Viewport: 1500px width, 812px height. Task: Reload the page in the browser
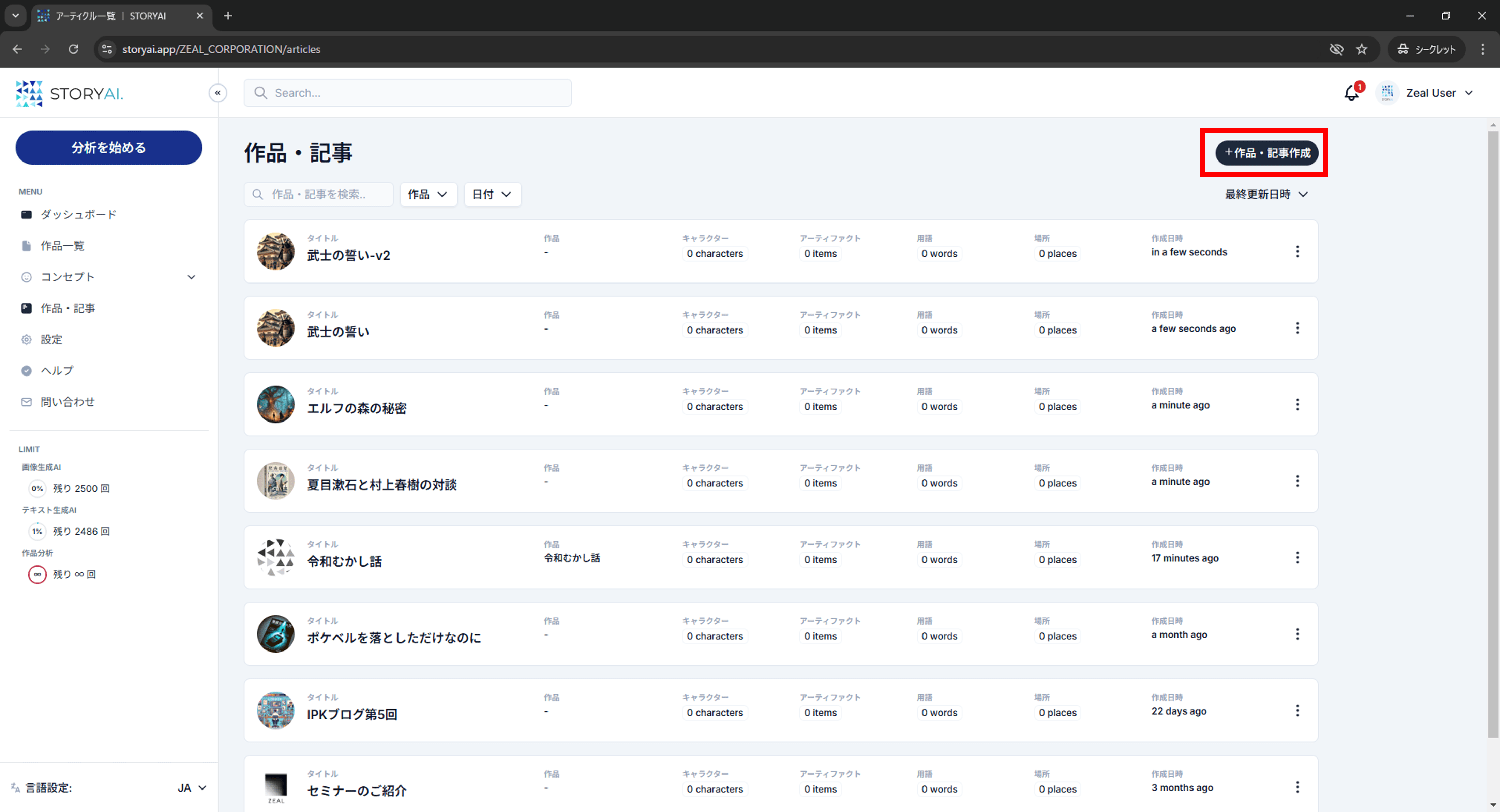coord(73,49)
